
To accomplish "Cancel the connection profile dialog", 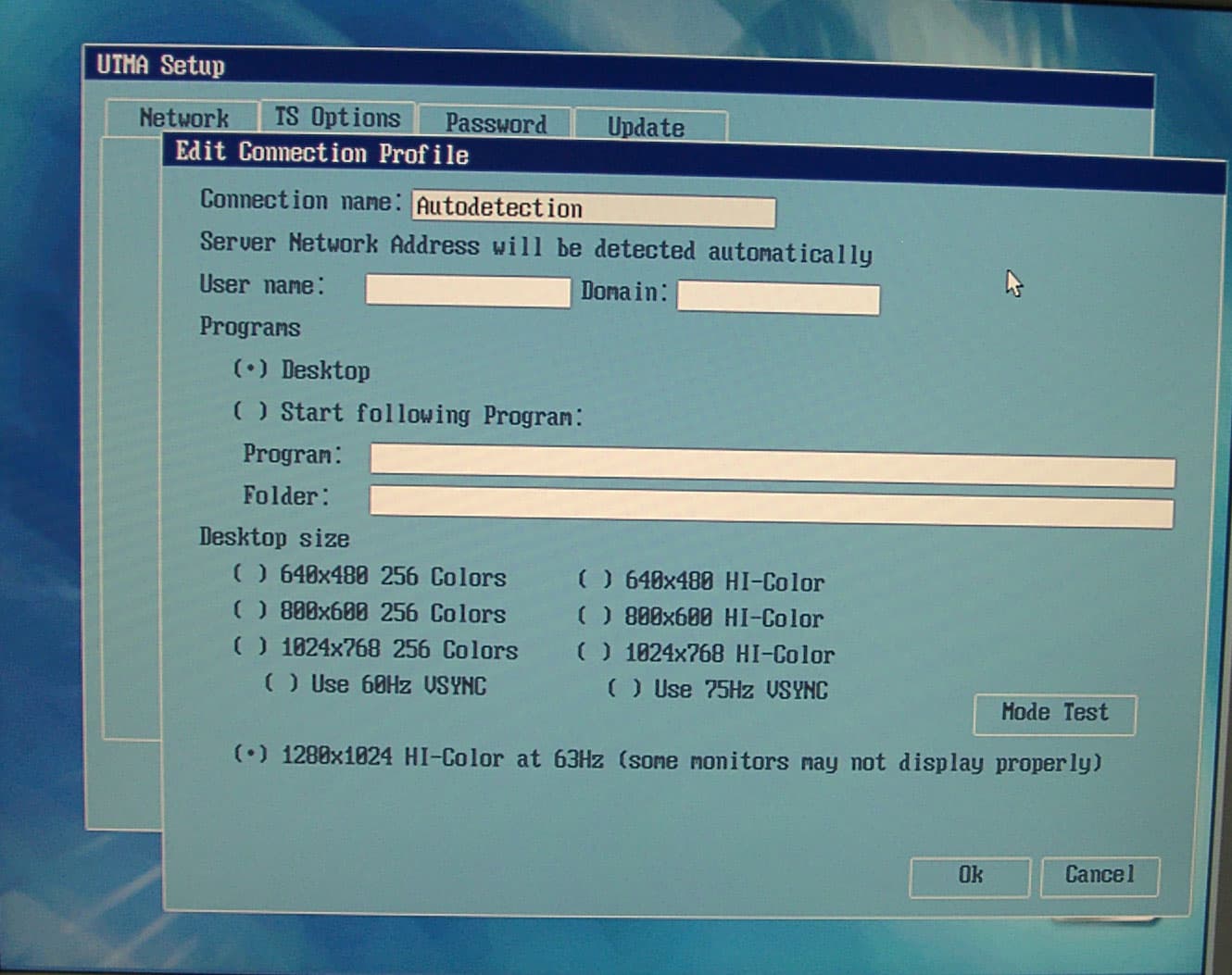I will coord(1100,876).
